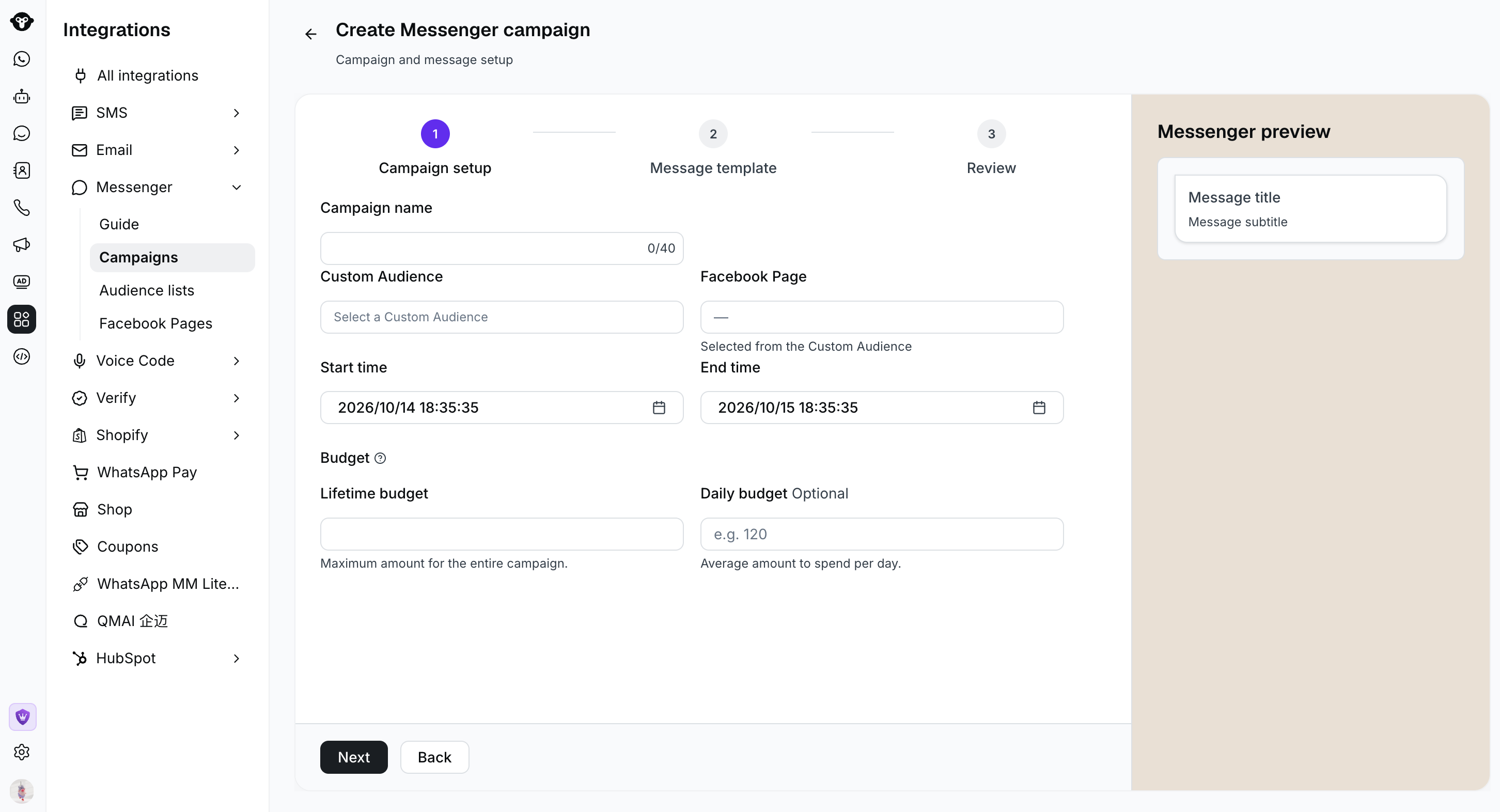Focus the Daily budget input field
The height and width of the screenshot is (812, 1500).
click(x=882, y=534)
